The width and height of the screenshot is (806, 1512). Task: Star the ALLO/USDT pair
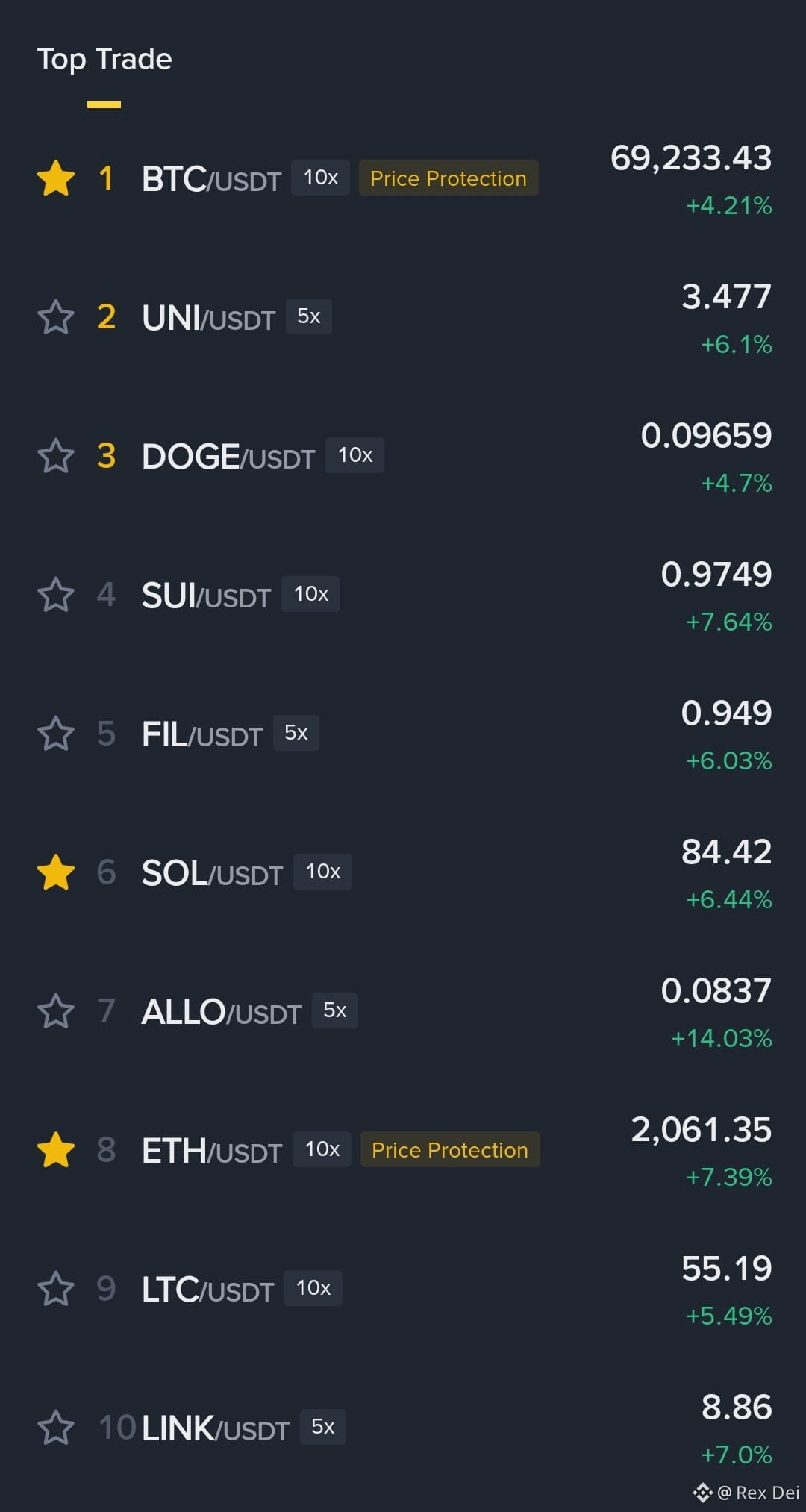click(56, 1011)
